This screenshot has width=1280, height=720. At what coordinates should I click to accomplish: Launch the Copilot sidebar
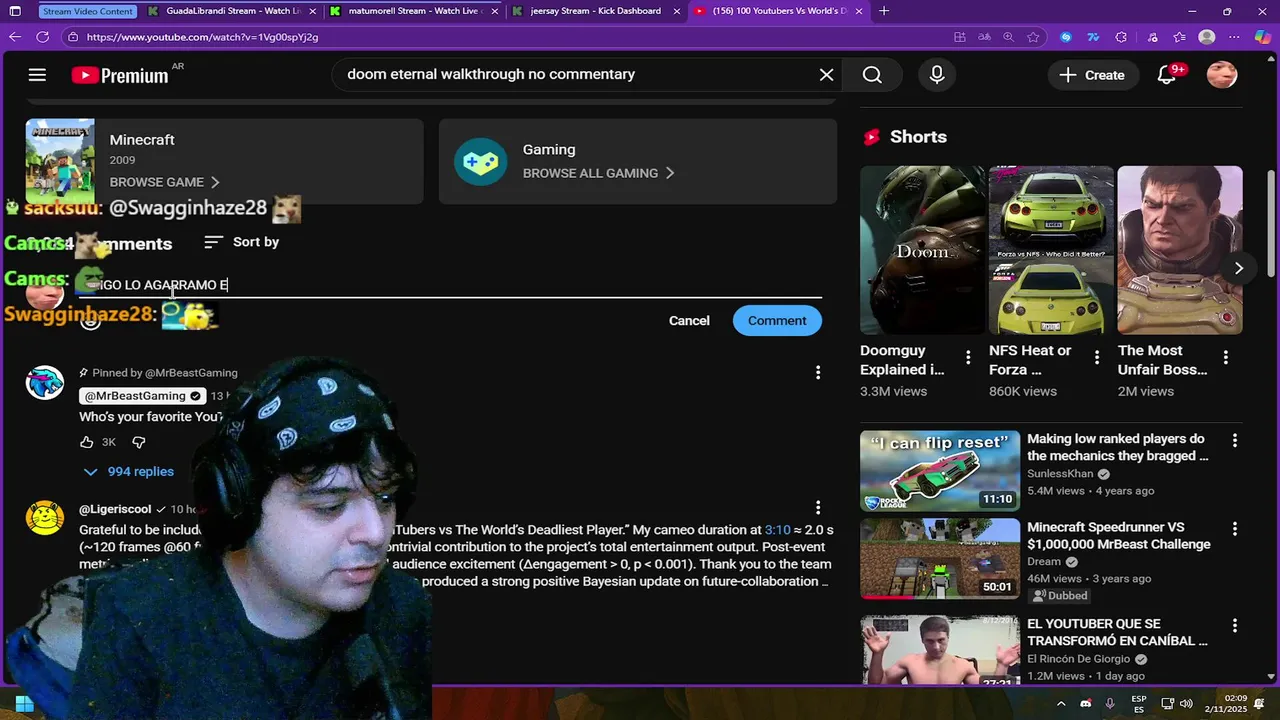[x=1263, y=37]
